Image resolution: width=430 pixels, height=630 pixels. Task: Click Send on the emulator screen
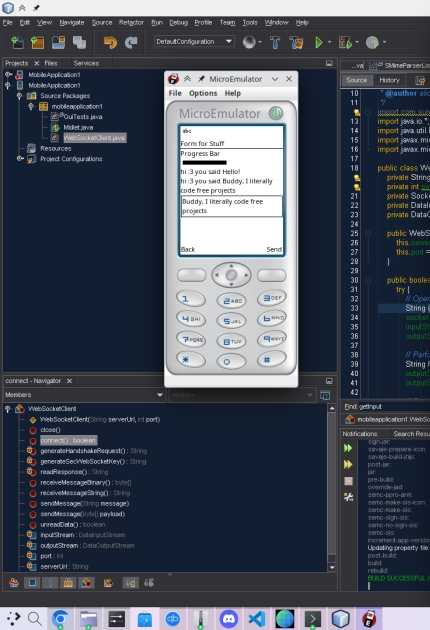274,250
